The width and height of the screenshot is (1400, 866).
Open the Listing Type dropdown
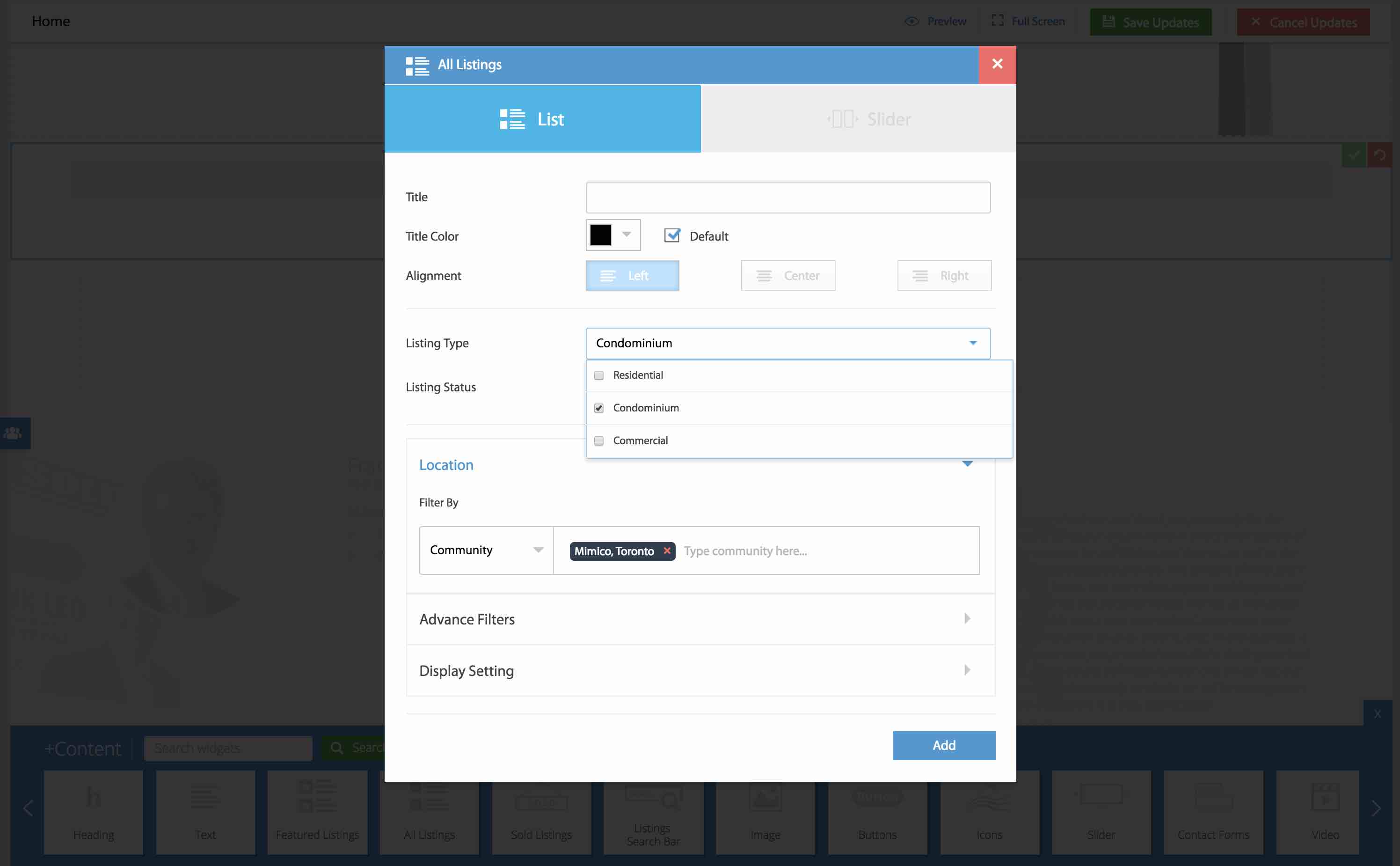(787, 343)
